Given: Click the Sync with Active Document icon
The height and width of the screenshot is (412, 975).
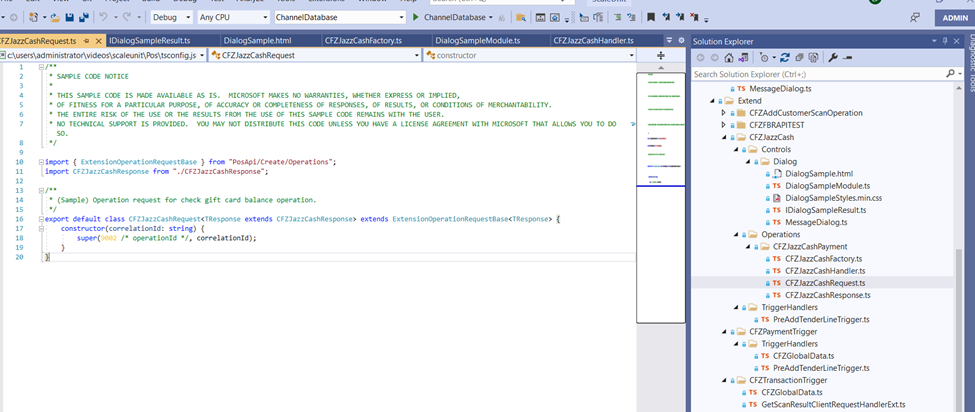Looking at the screenshot, I should tap(785, 58).
